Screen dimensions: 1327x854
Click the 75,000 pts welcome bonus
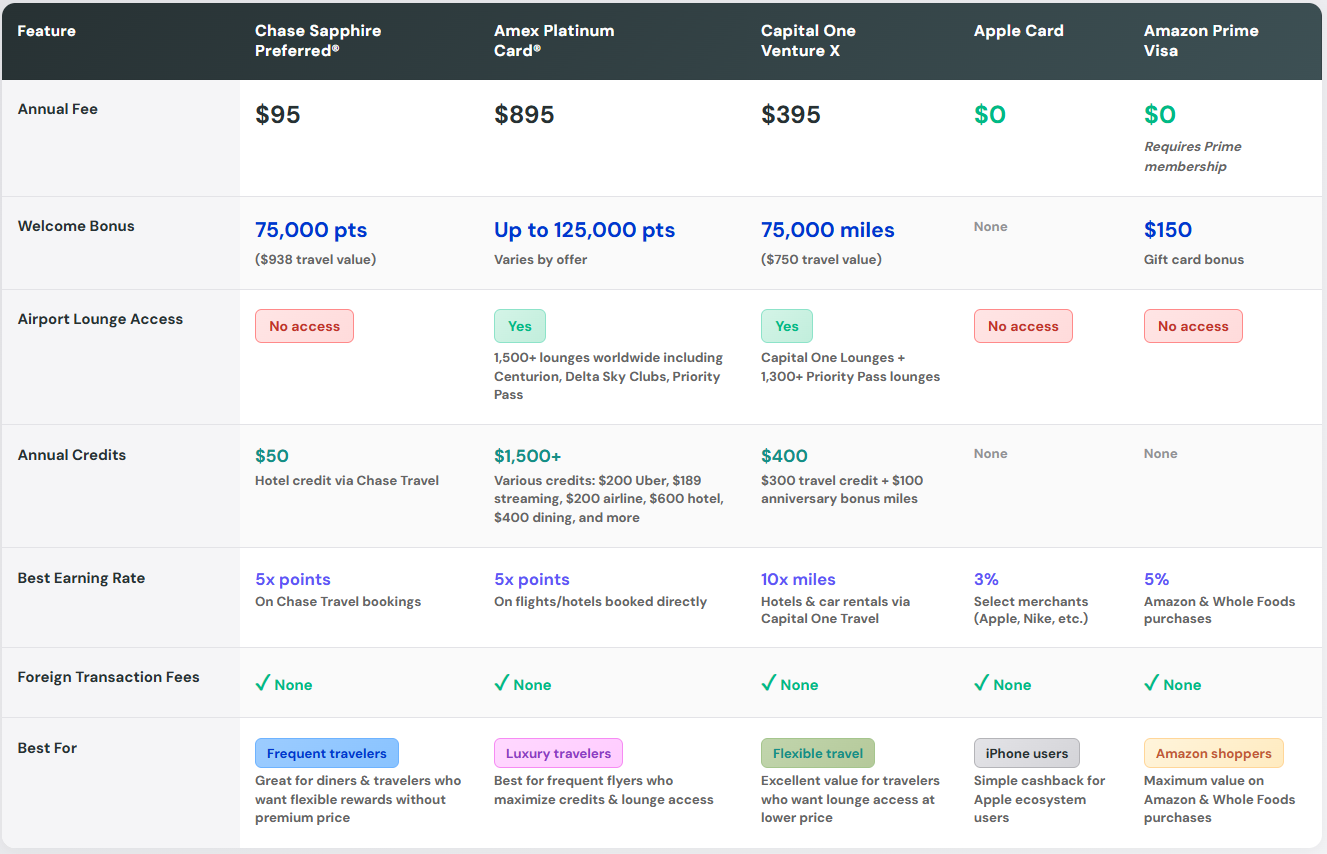(x=311, y=230)
